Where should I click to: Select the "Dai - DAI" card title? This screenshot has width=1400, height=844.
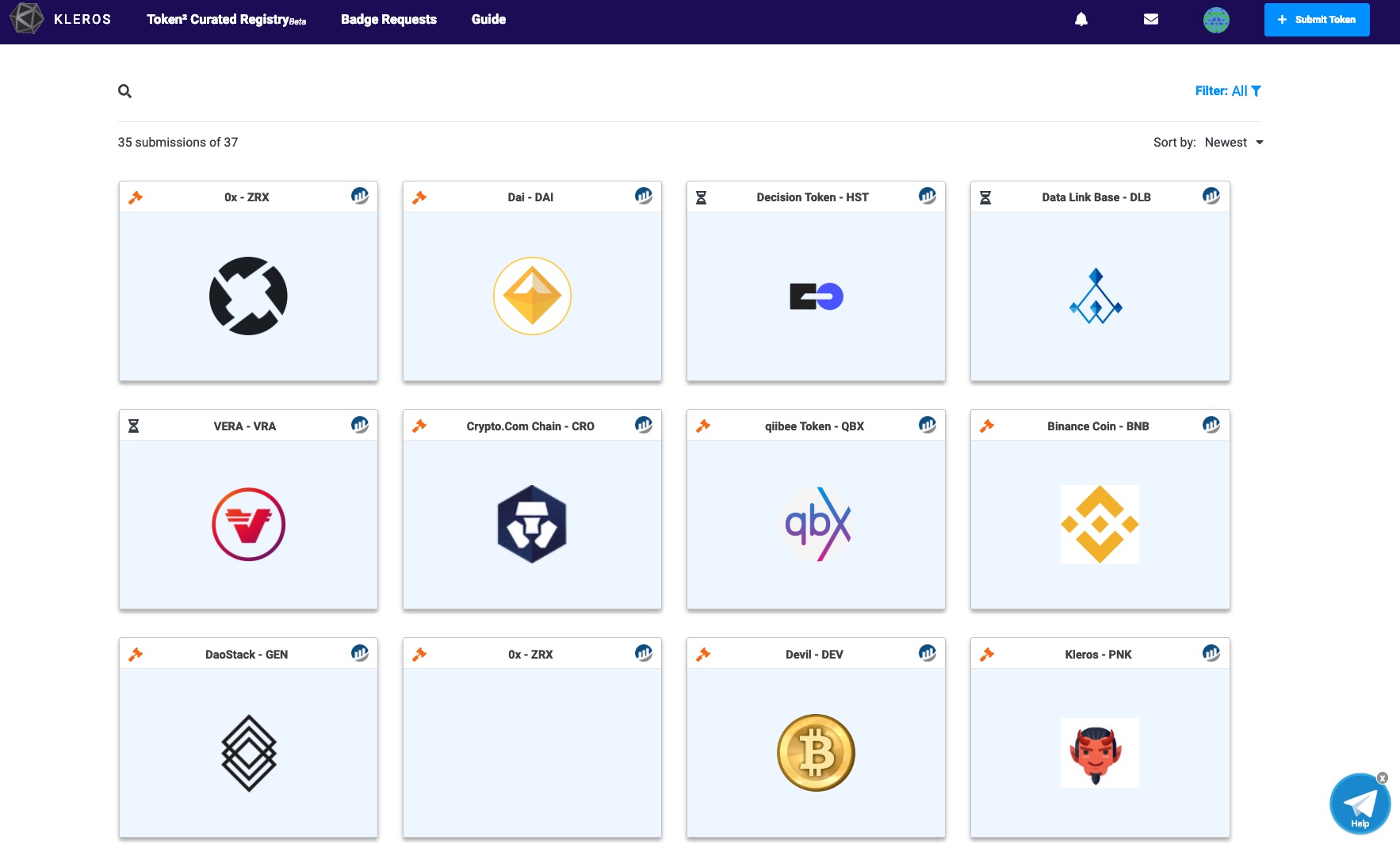click(530, 197)
